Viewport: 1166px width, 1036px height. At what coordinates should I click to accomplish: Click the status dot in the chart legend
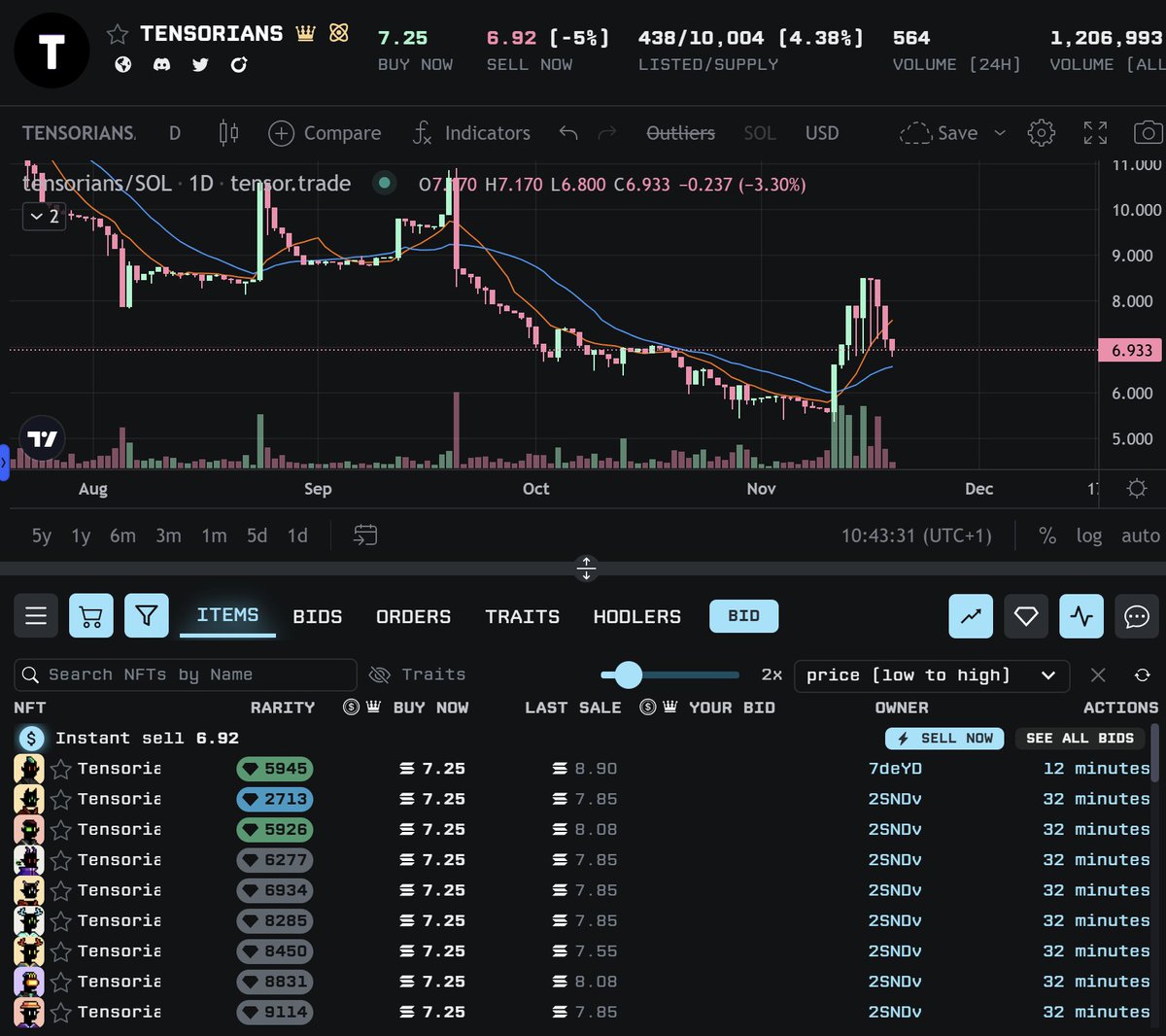[x=385, y=183]
